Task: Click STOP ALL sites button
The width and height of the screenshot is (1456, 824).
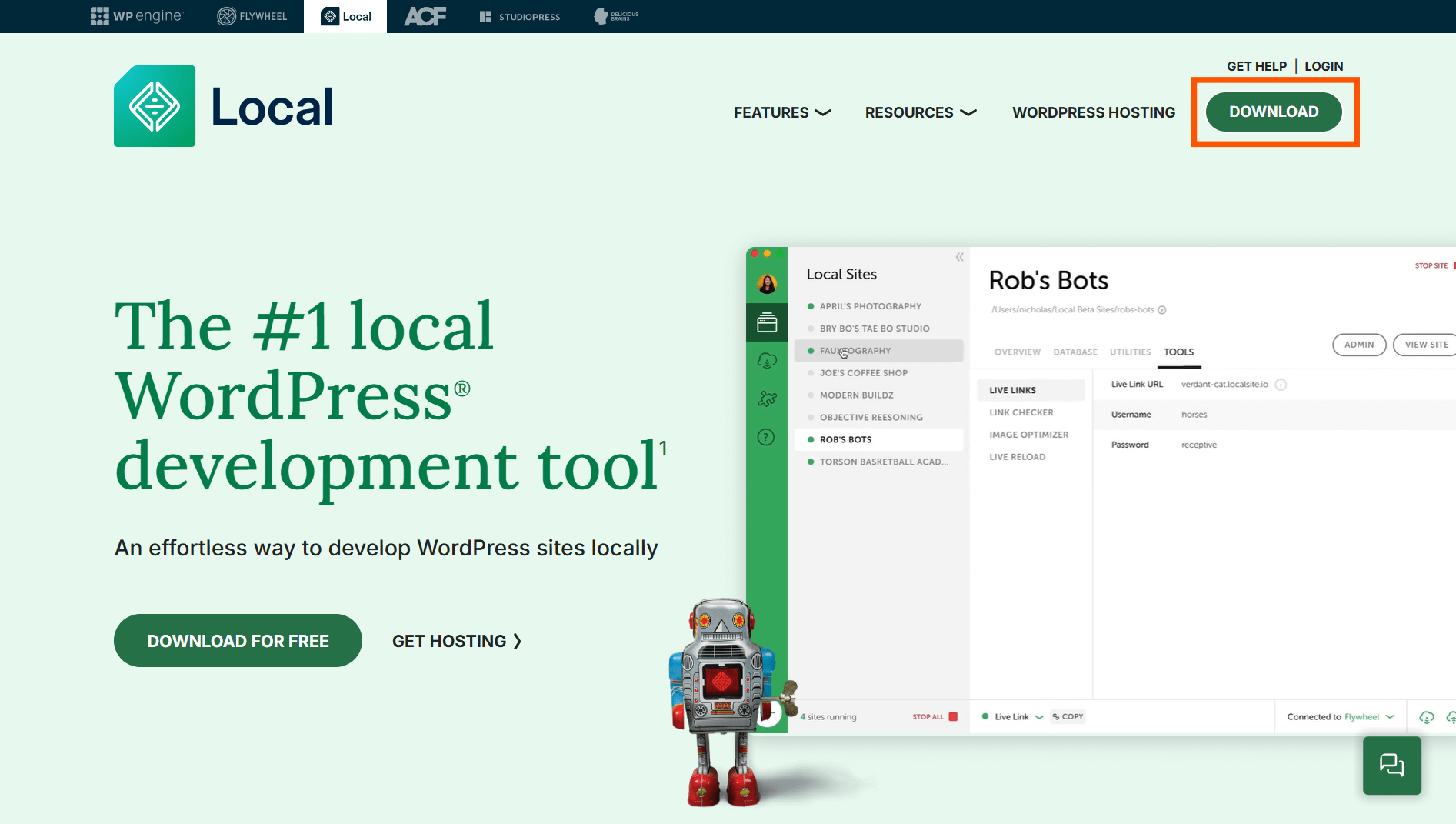Action: pyautogui.click(x=935, y=717)
